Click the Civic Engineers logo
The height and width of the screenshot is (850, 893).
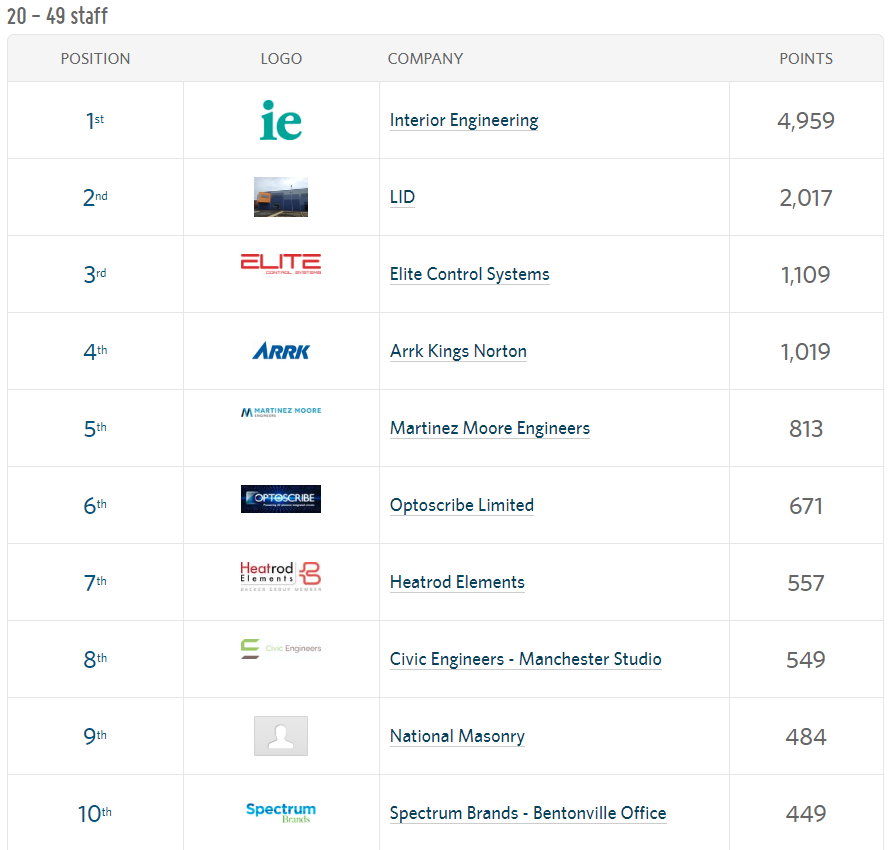(281, 649)
